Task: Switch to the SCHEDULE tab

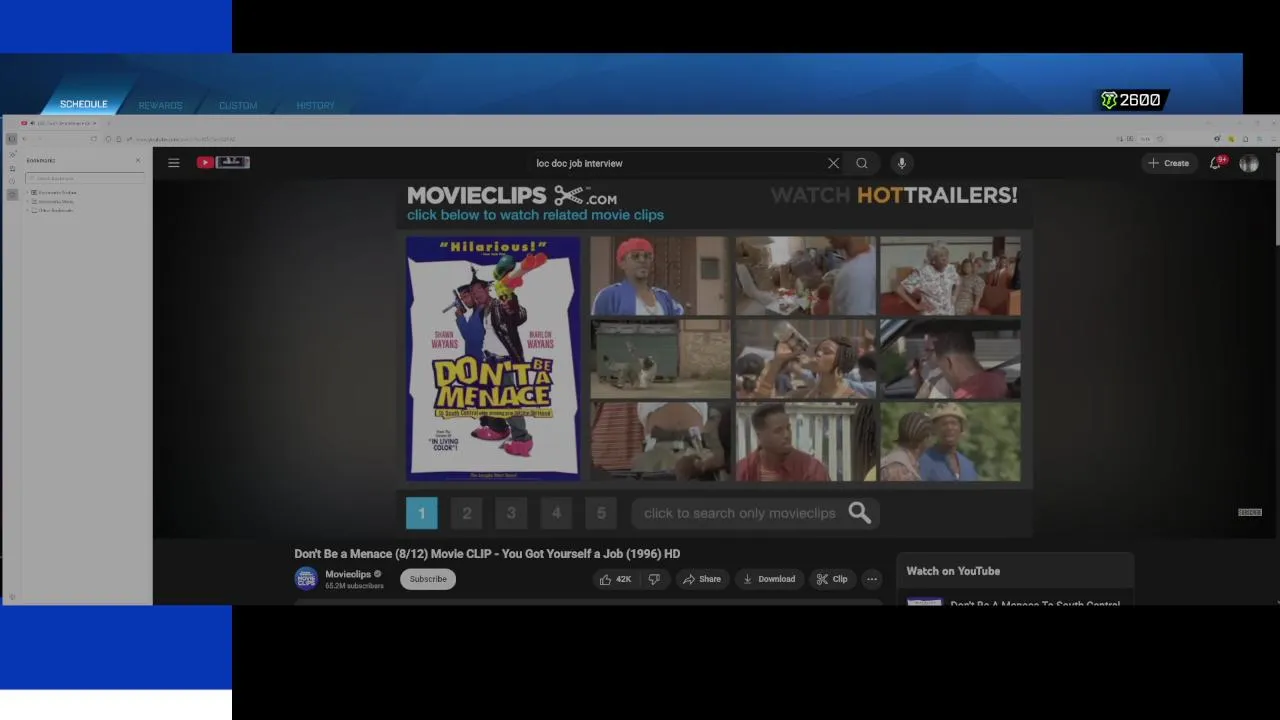Action: coord(83,104)
